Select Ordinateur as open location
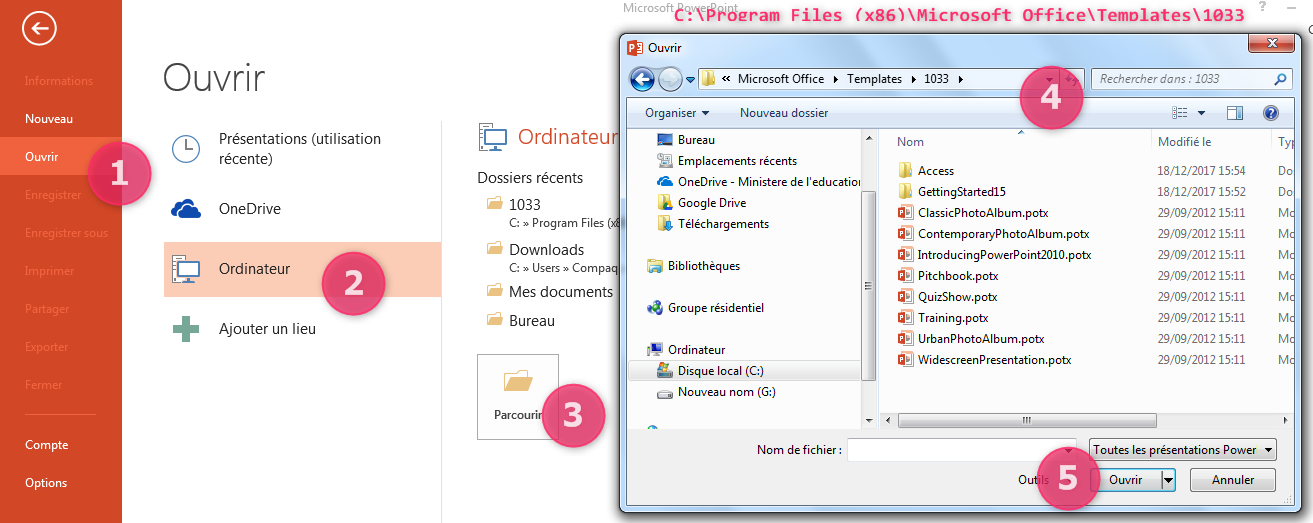1313x523 pixels. coord(302,269)
